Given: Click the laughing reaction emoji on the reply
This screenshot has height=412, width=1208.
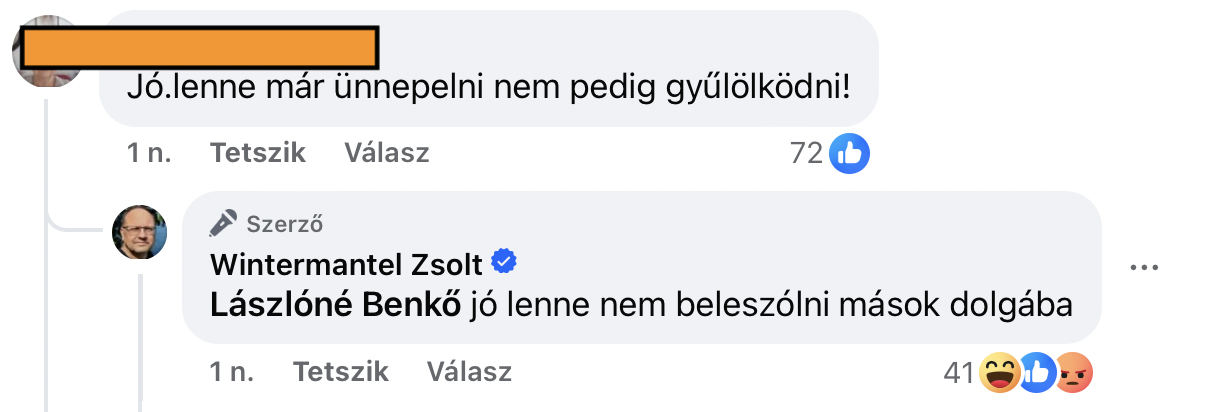Looking at the screenshot, I should 1002,373.
